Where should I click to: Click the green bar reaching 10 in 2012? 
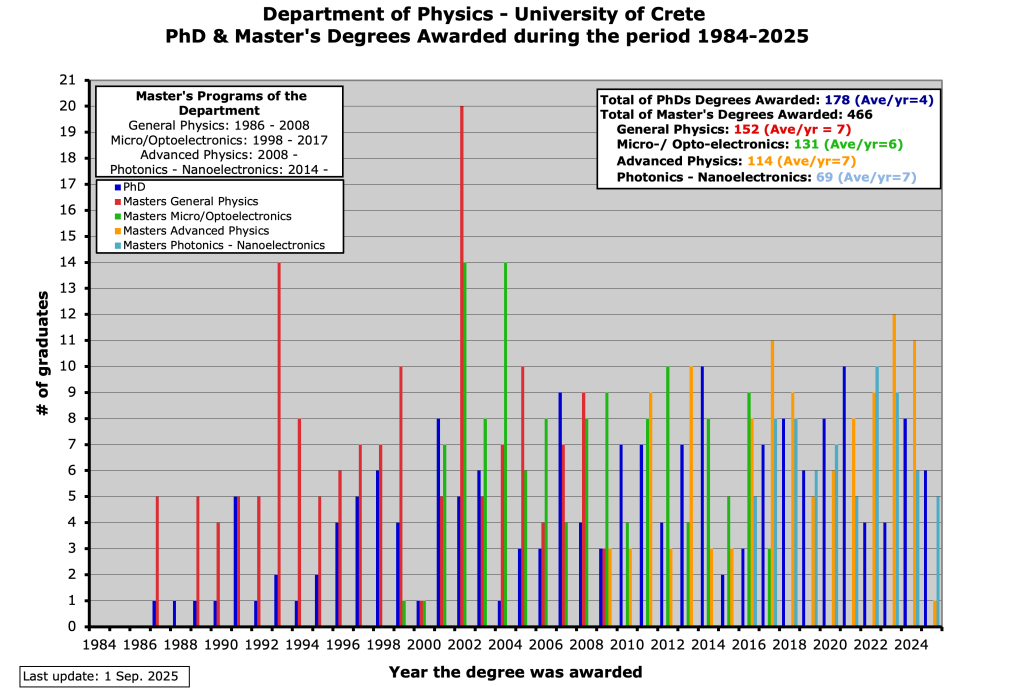coord(667,496)
